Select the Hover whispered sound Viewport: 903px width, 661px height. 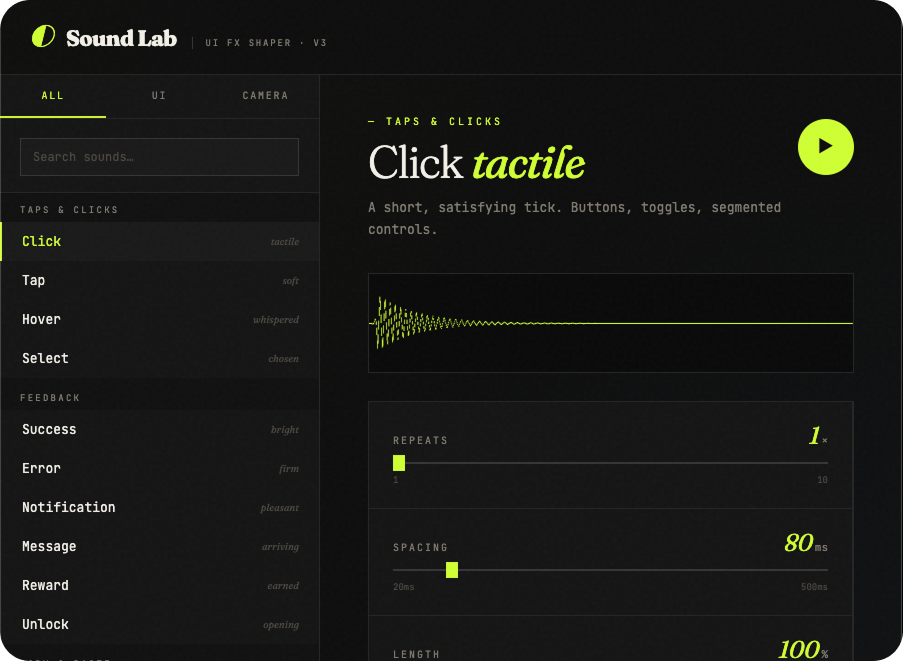click(160, 320)
